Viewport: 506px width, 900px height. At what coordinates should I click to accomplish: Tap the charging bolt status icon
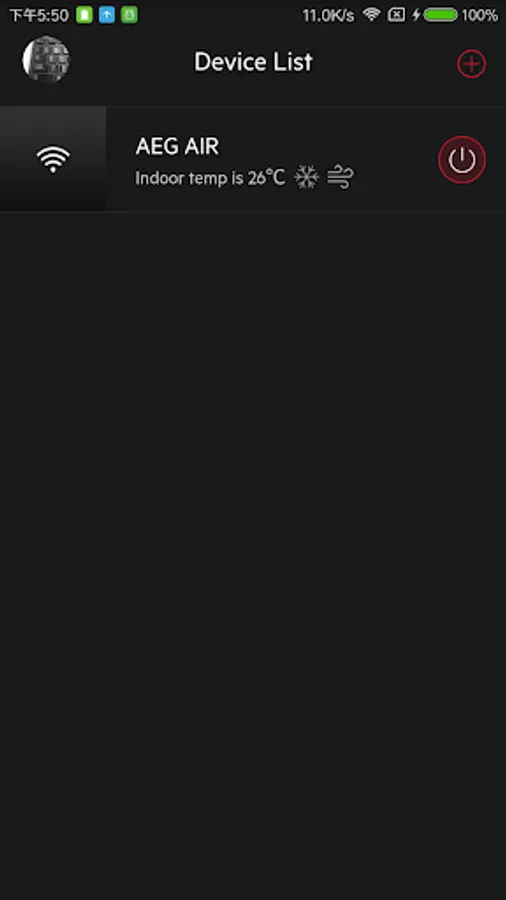[417, 15]
